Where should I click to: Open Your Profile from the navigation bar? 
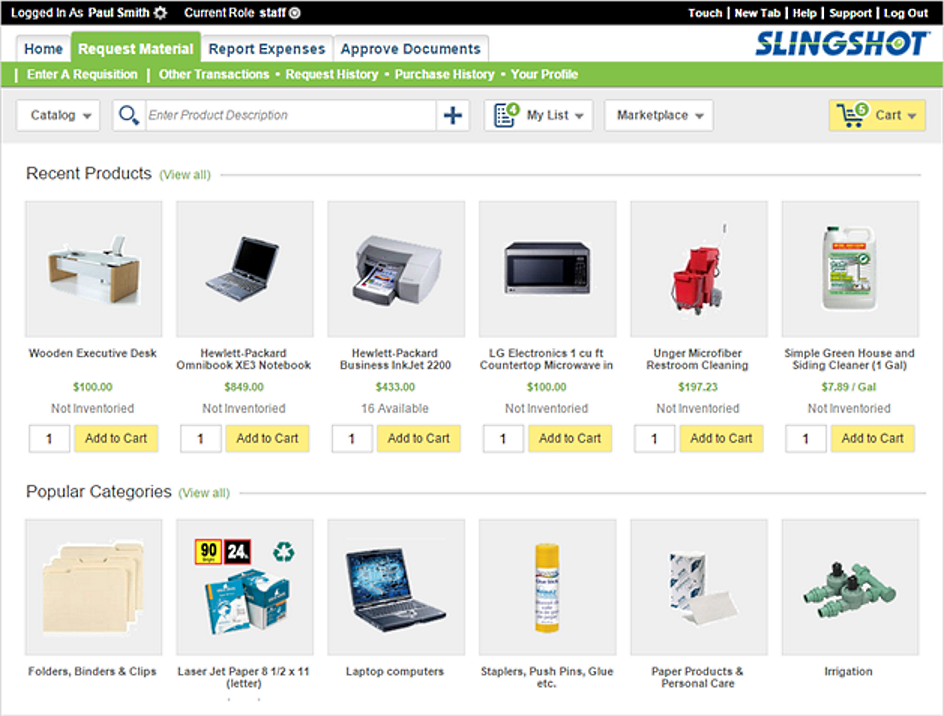[x=543, y=74]
